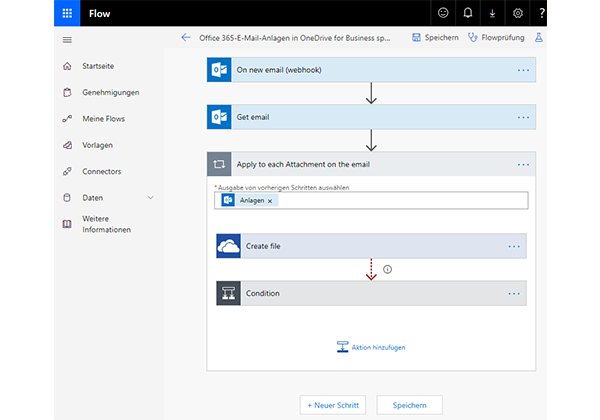Open Daten menu item

tap(93, 198)
